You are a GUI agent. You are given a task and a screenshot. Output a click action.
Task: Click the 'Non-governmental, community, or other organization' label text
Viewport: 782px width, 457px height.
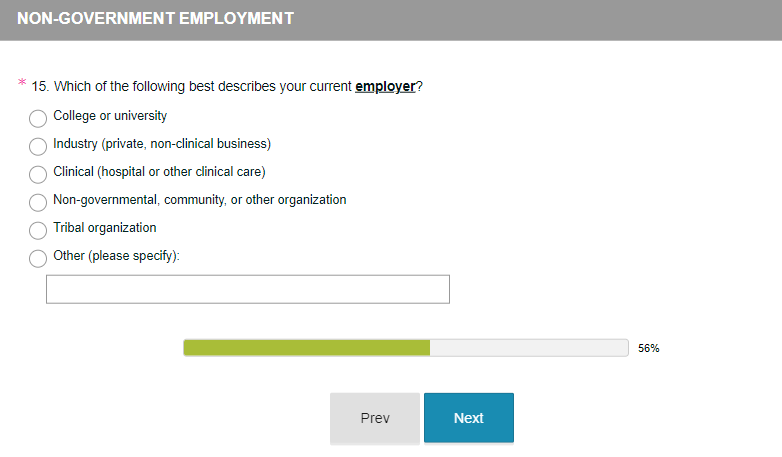[200, 200]
